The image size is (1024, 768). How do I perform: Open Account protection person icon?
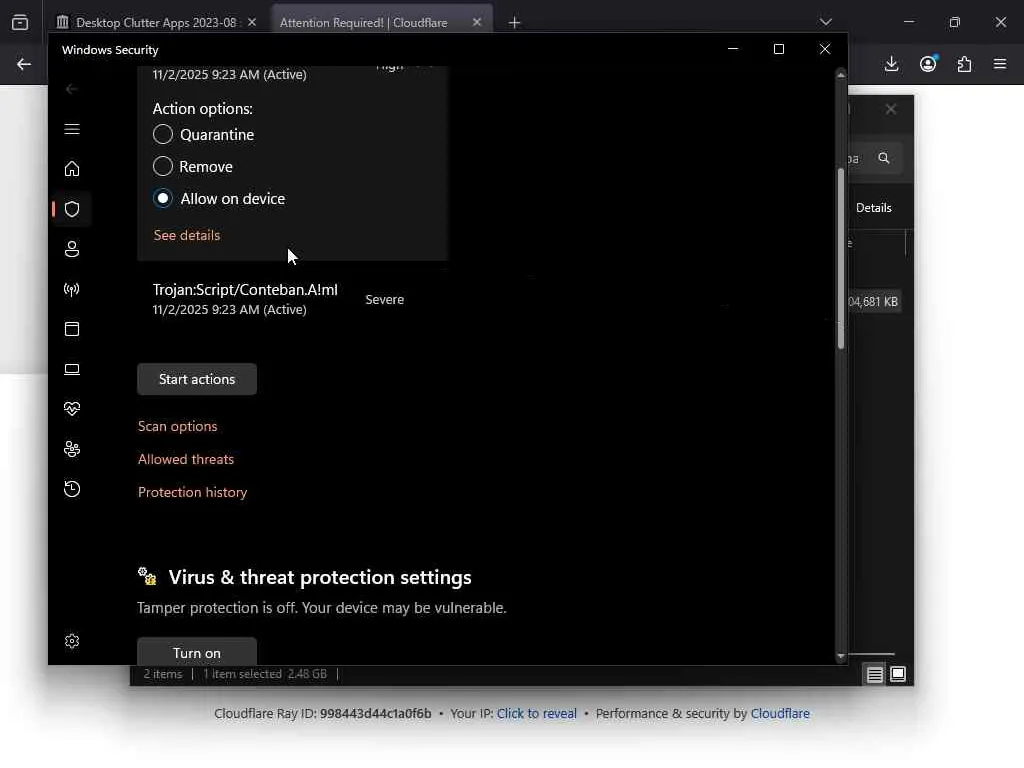coord(72,249)
